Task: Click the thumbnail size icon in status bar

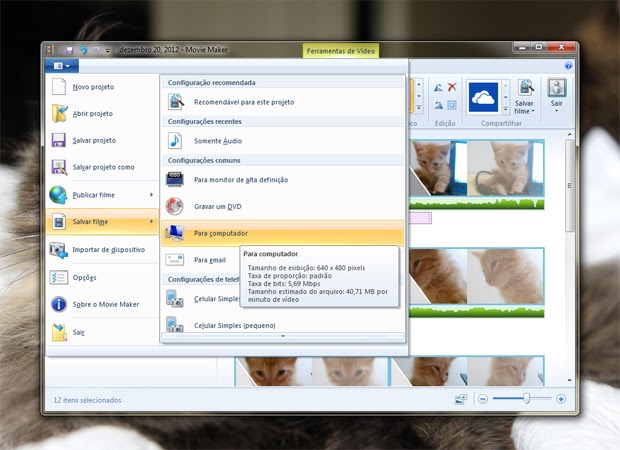Action: [x=461, y=399]
